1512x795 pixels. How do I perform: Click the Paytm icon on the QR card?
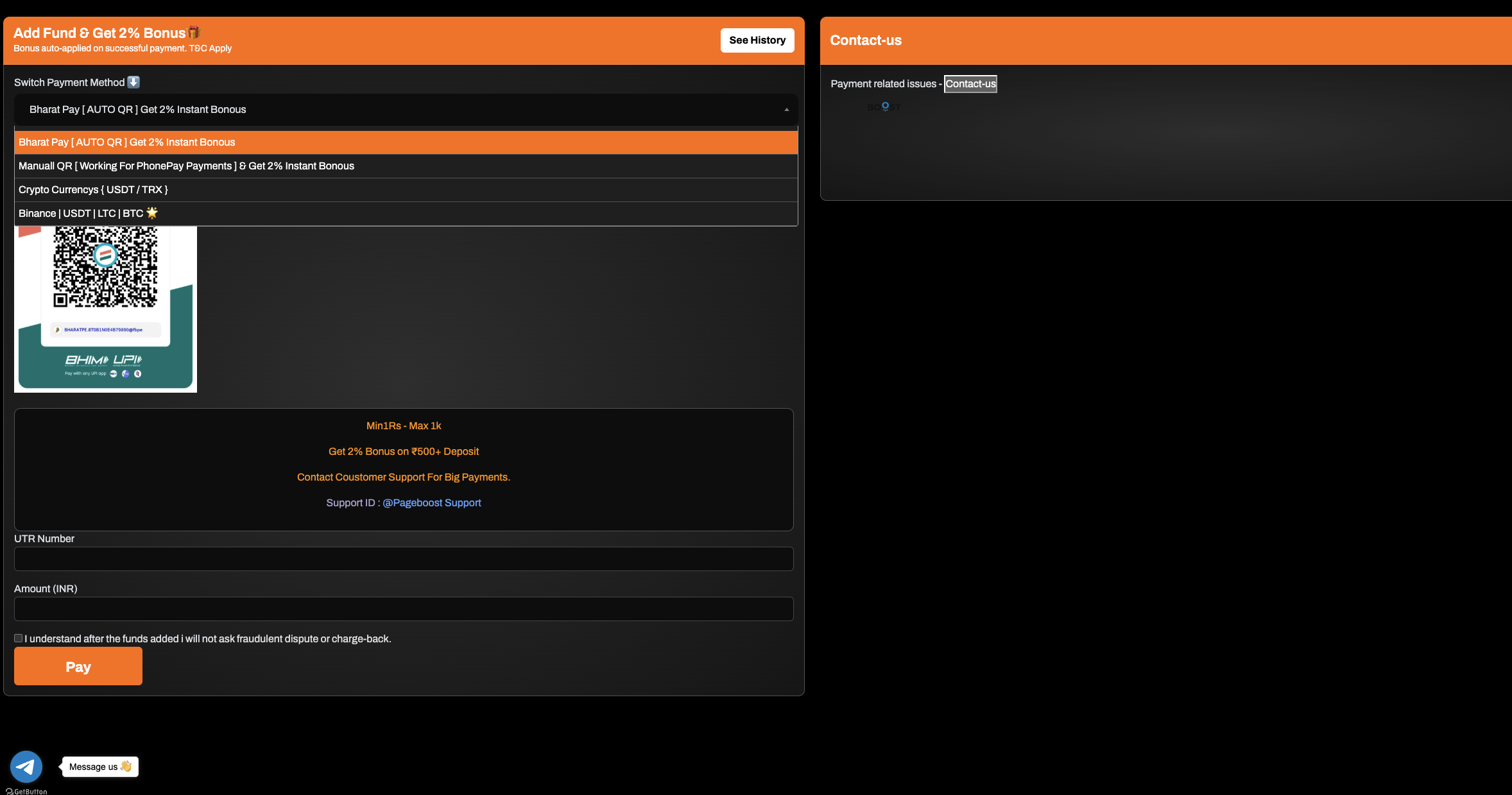[114, 373]
